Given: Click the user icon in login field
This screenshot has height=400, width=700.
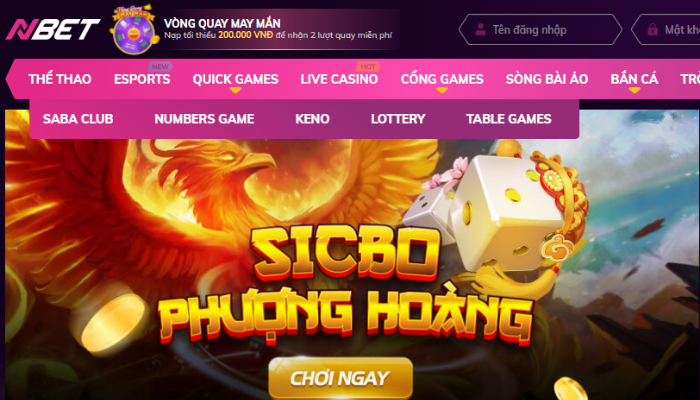Looking at the screenshot, I should [x=480, y=29].
